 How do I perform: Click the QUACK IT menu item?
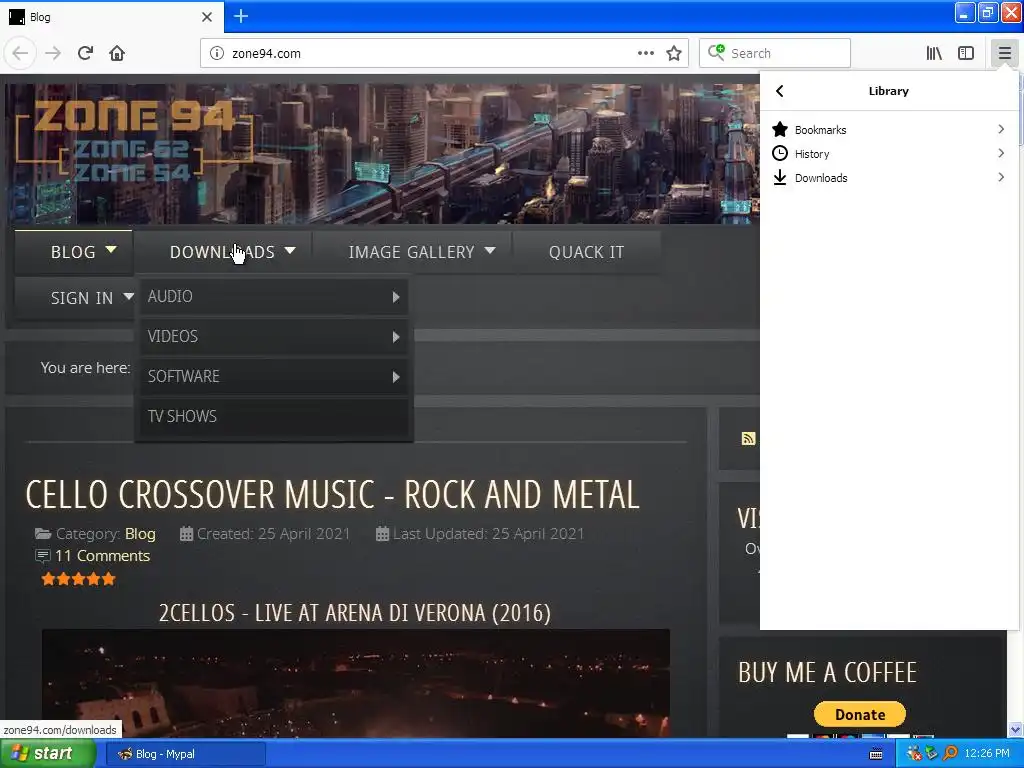coord(586,252)
